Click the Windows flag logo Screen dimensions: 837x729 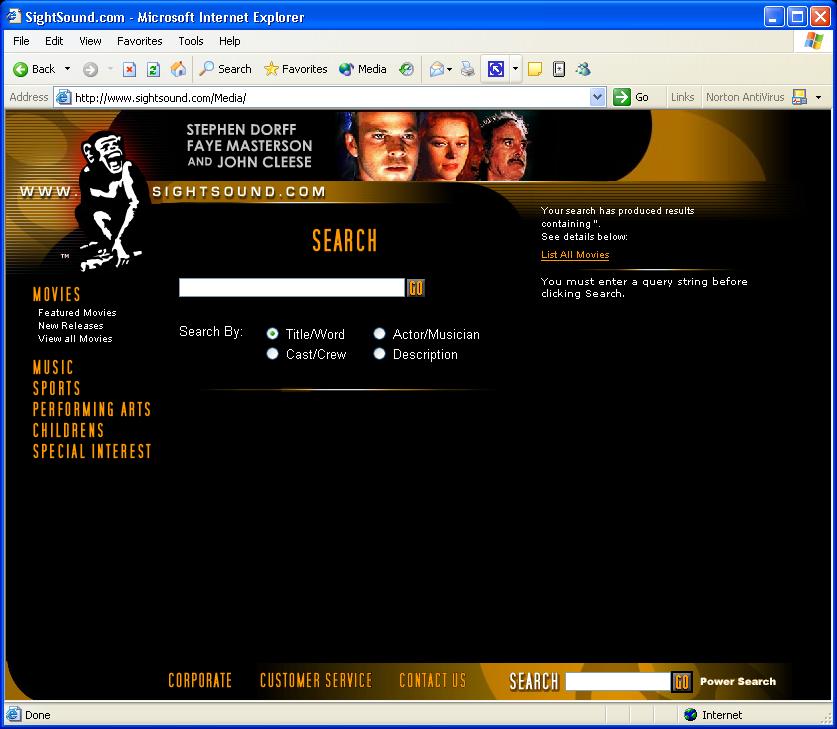[814, 41]
